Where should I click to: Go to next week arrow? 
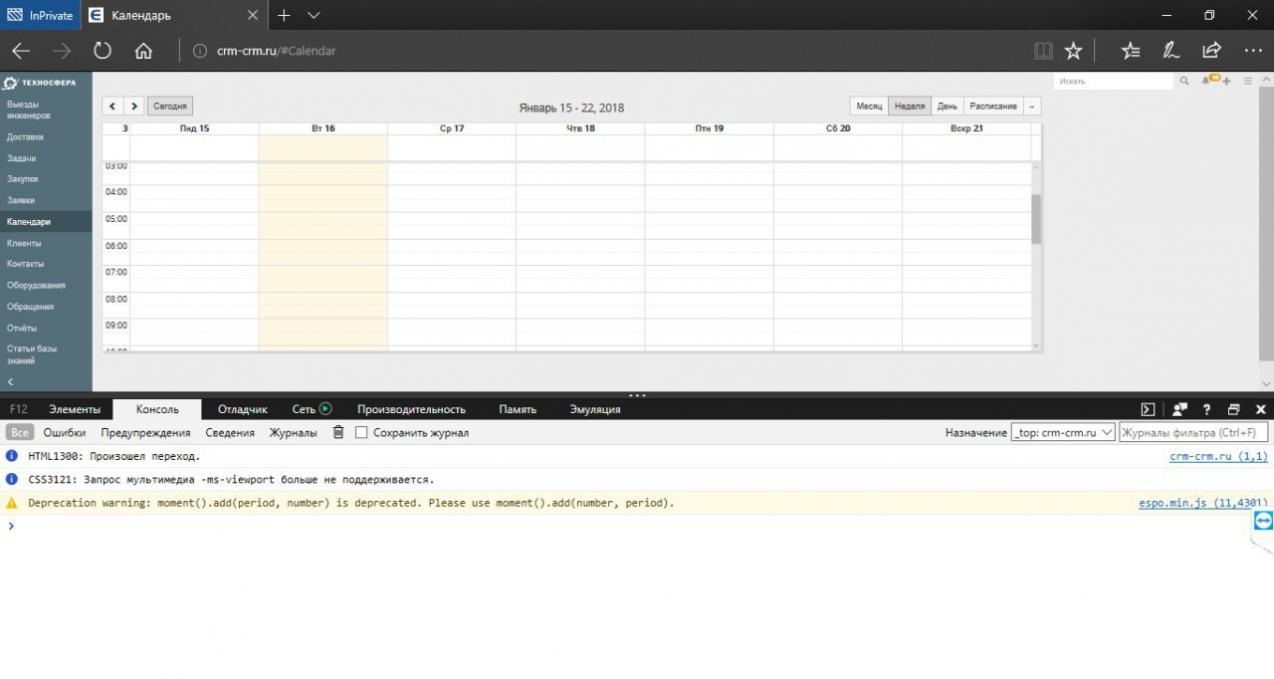coord(134,106)
